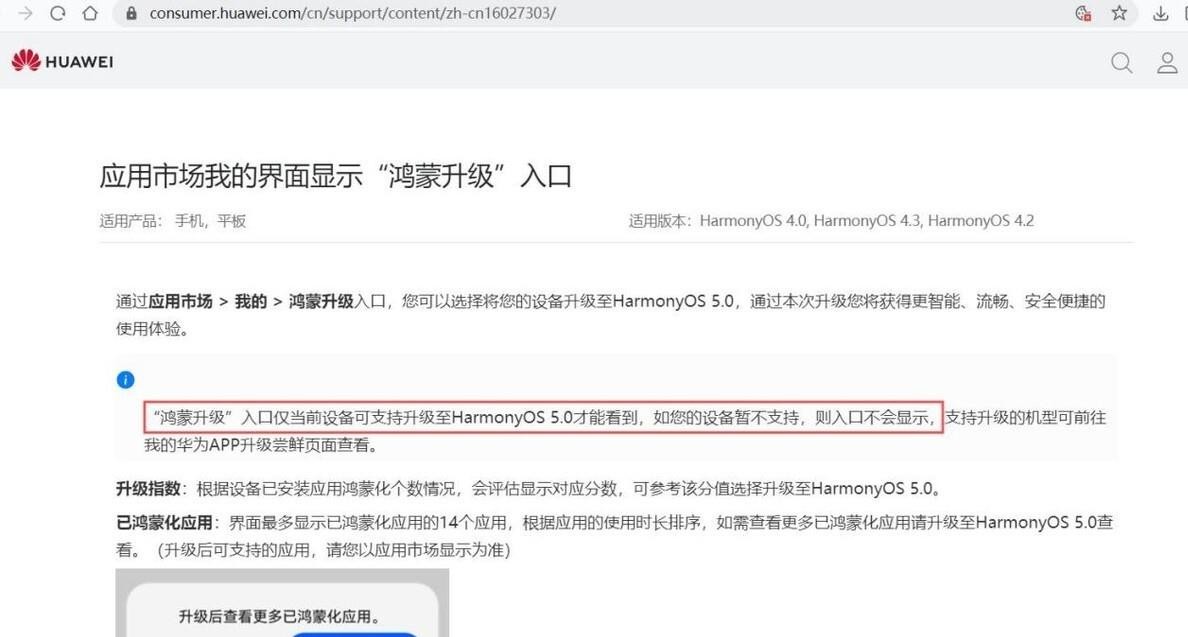Open the user account profile icon
1188x637 pixels.
pyautogui.click(x=1167, y=63)
